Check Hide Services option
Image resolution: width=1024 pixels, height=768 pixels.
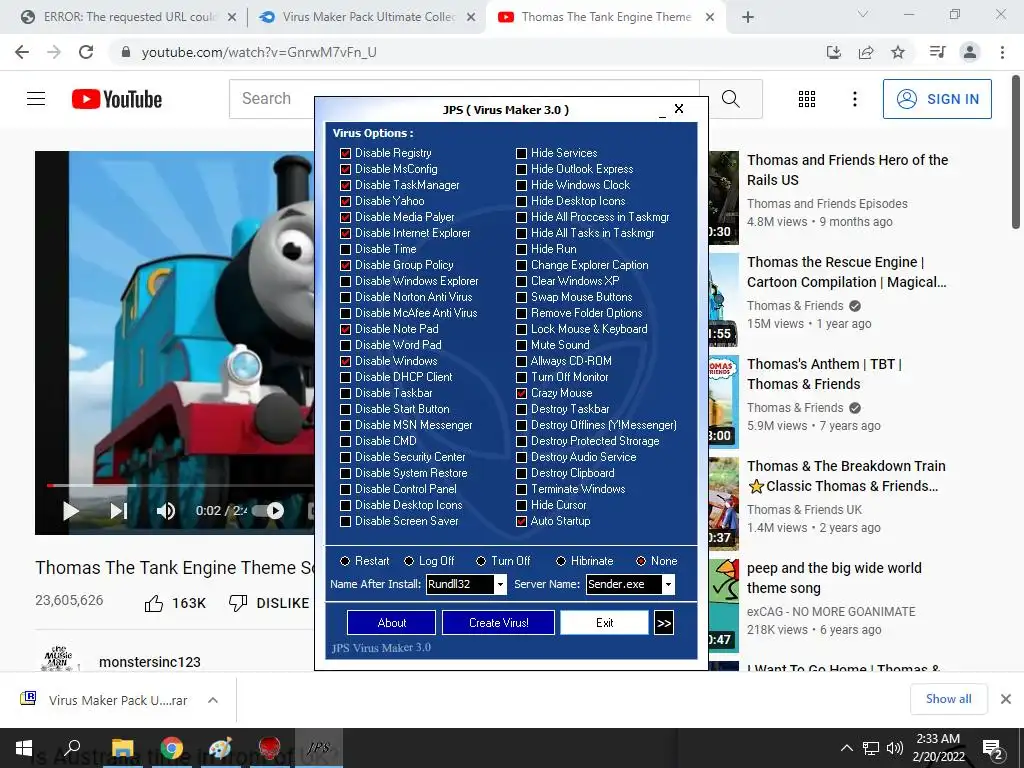[x=521, y=153]
